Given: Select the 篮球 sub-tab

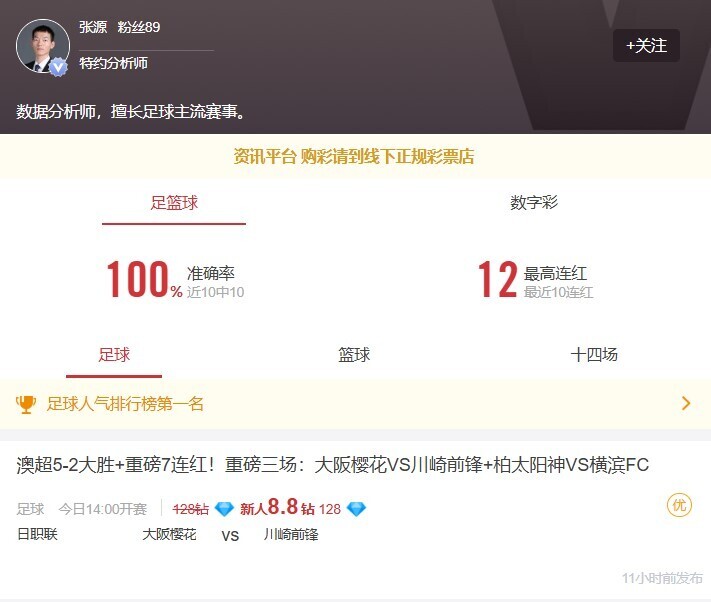Looking at the screenshot, I should 354,355.
